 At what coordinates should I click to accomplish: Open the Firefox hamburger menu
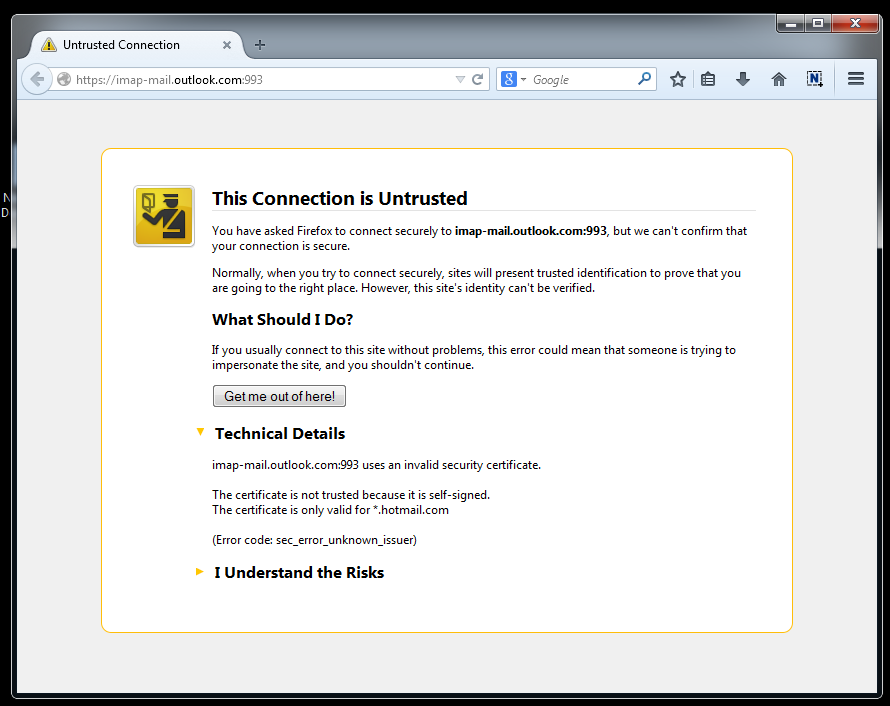856,79
